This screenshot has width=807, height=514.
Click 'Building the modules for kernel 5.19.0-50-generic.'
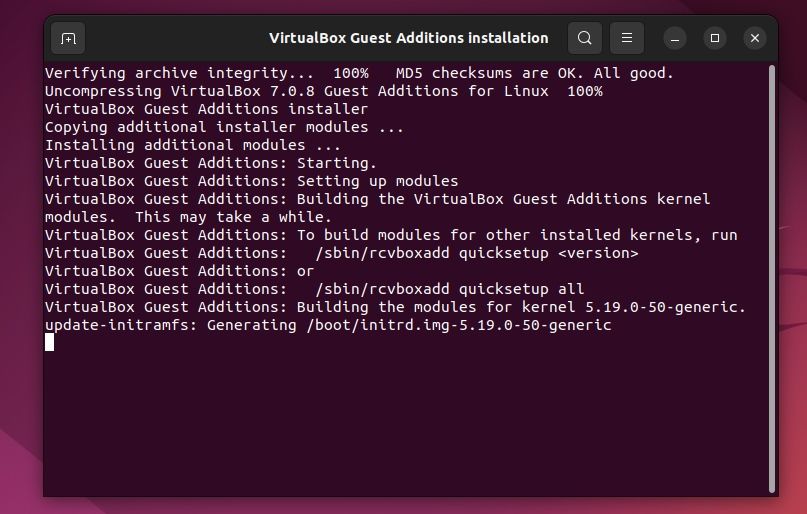pos(521,307)
